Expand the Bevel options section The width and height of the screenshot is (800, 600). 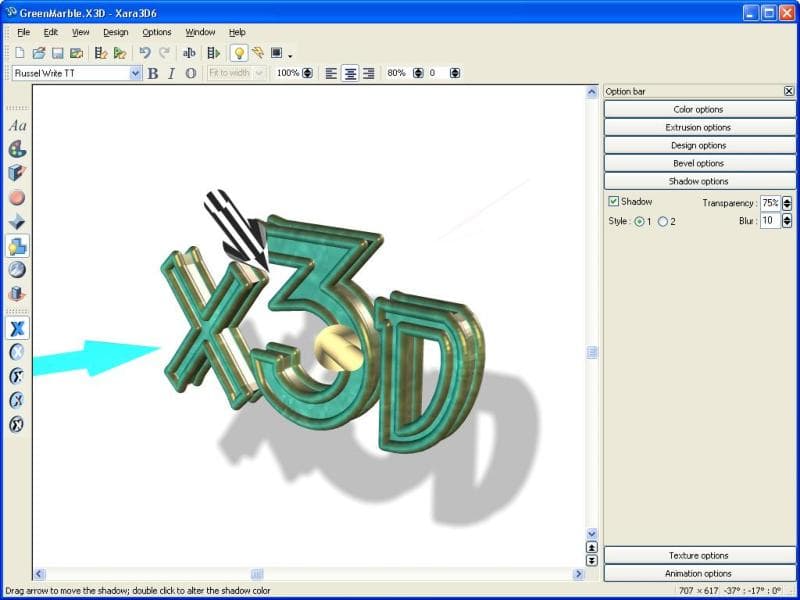[x=698, y=163]
